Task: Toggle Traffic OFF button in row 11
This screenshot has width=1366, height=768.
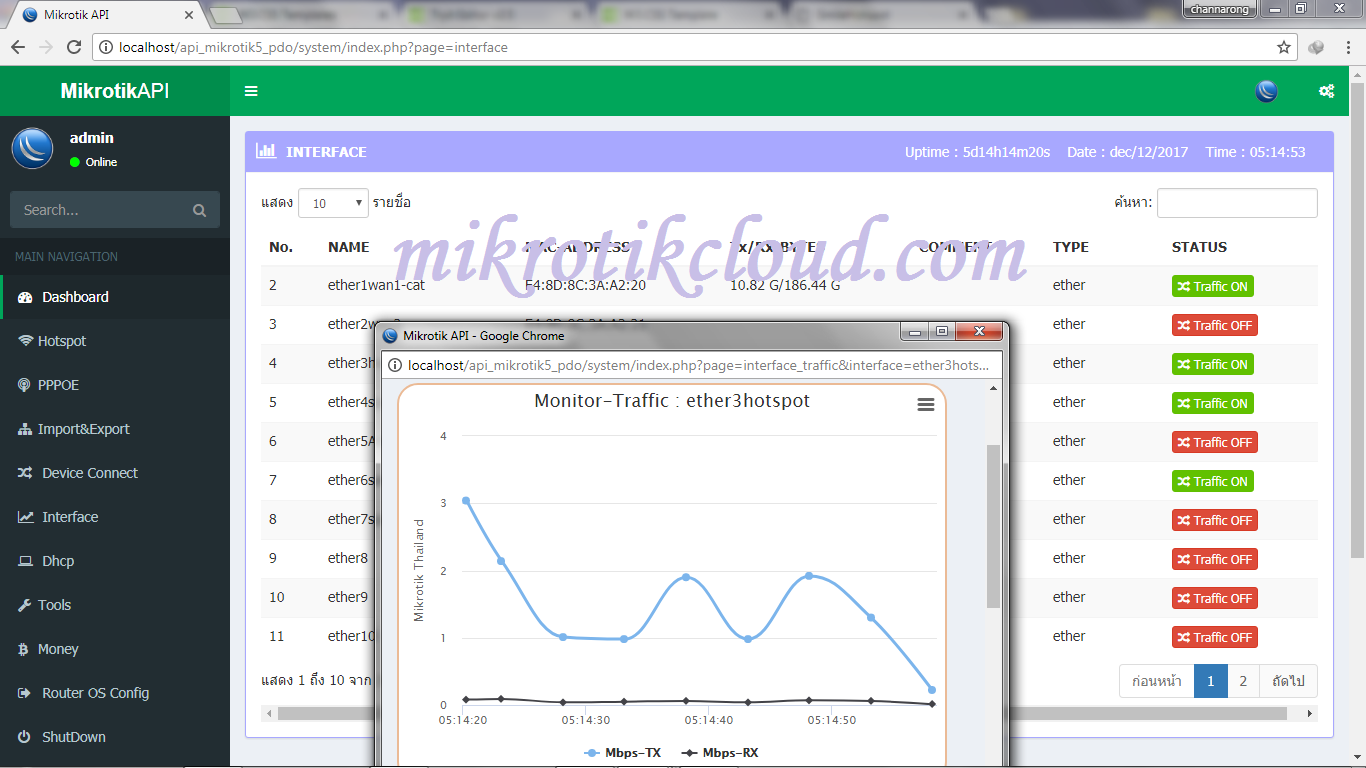Action: [1214, 637]
